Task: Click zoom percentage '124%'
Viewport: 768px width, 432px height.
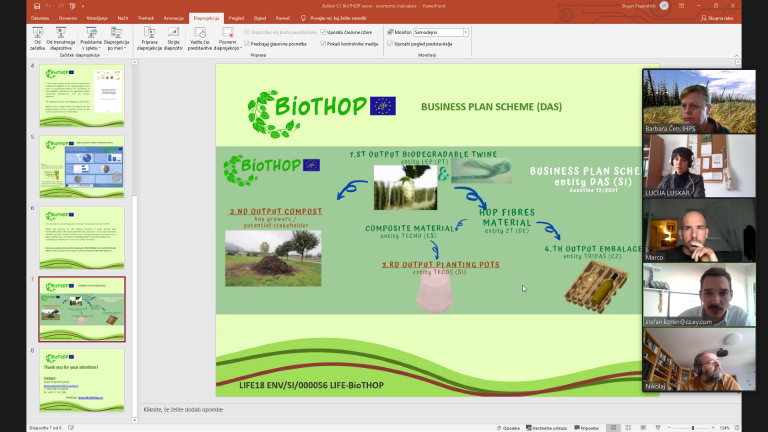Action: click(724, 428)
